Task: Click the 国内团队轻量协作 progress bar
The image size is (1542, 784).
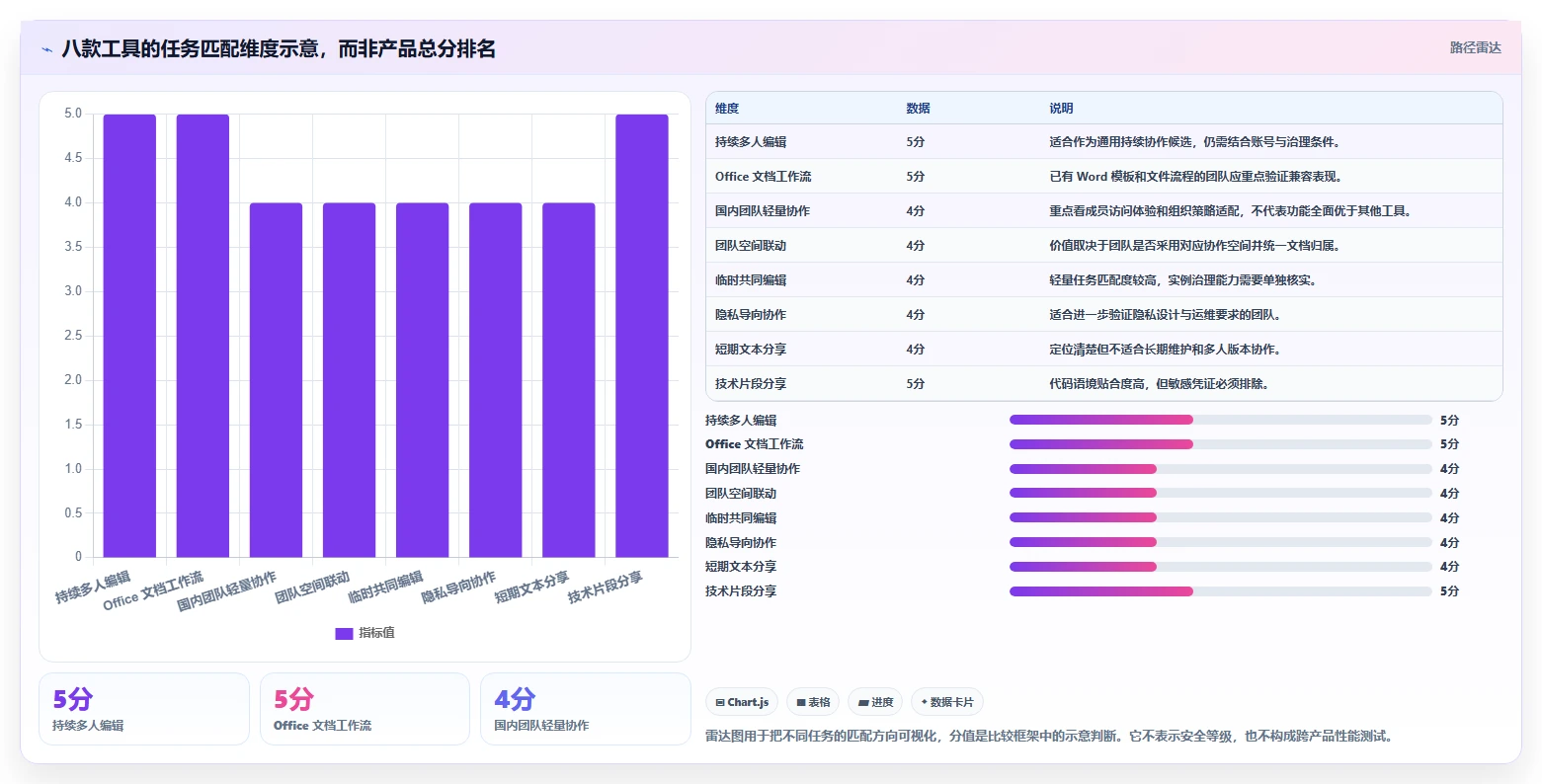Action: click(1220, 469)
